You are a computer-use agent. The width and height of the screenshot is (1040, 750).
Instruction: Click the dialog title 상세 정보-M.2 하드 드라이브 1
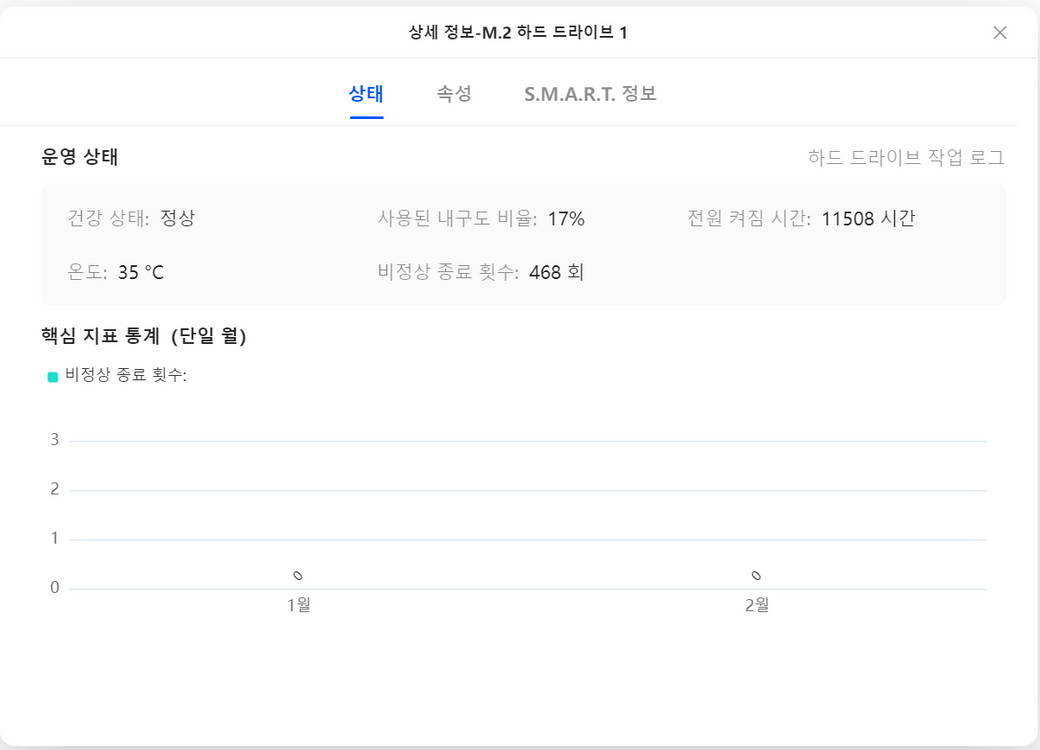pos(518,33)
